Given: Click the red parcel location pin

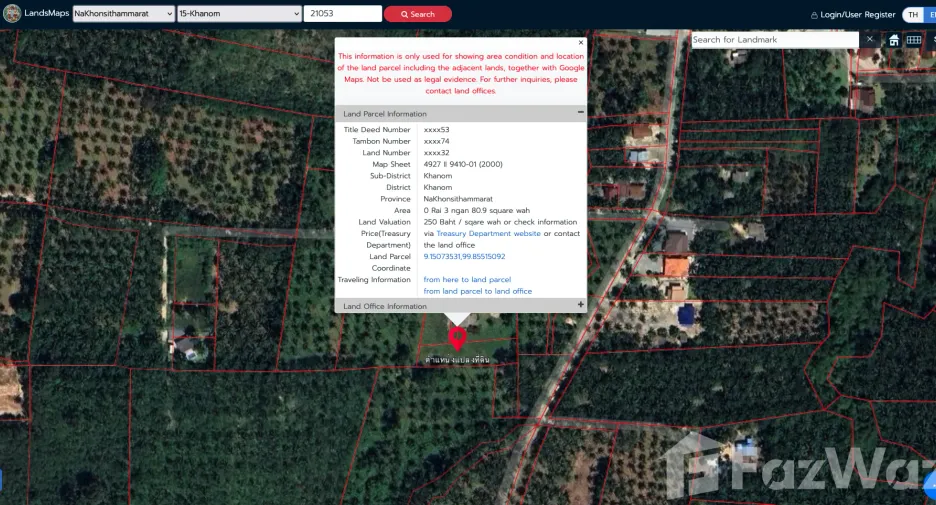Looking at the screenshot, I should [x=457, y=338].
